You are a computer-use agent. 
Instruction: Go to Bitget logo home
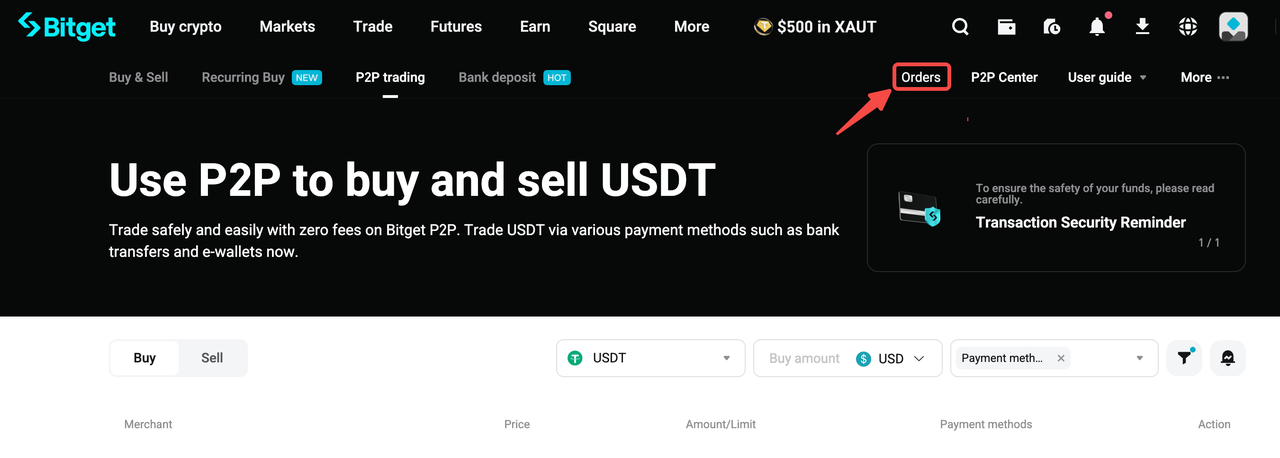pyautogui.click(x=67, y=27)
